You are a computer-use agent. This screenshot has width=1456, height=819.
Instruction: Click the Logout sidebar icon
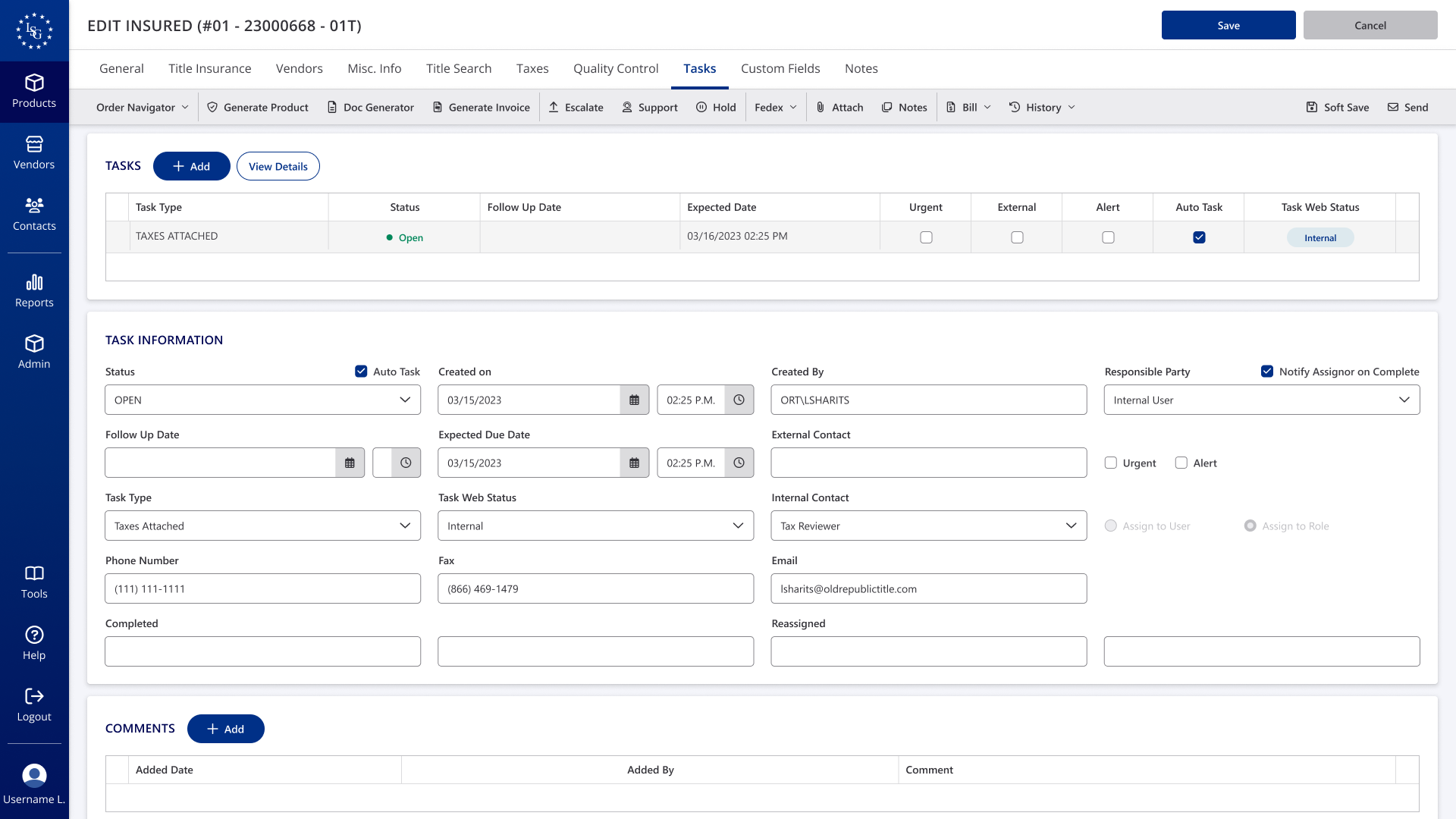pos(34,696)
